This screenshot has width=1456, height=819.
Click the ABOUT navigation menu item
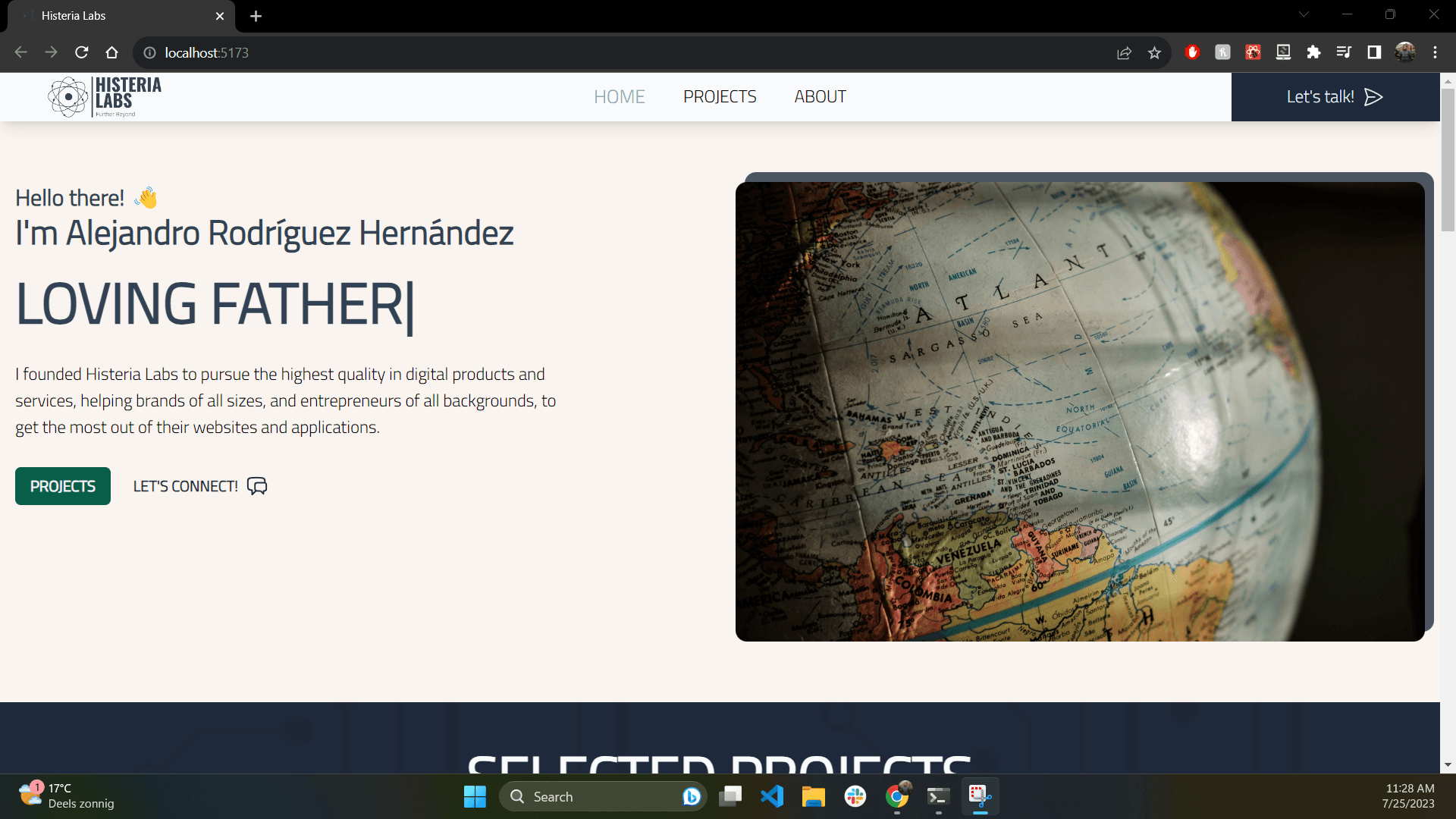[x=820, y=96]
